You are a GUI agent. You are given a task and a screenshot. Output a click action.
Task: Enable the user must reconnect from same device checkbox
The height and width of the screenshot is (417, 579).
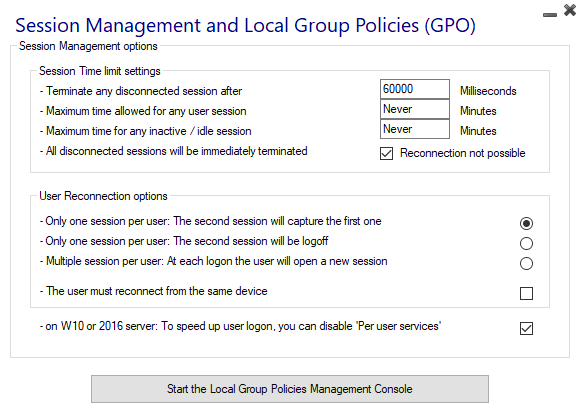coord(526,294)
